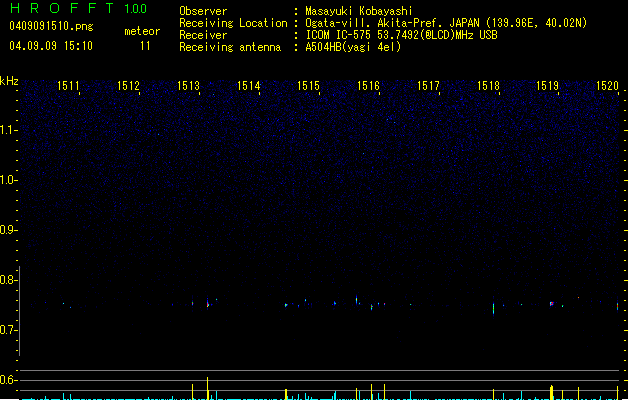
Task: Click the 1514 time axis marker
Action: click(248, 86)
